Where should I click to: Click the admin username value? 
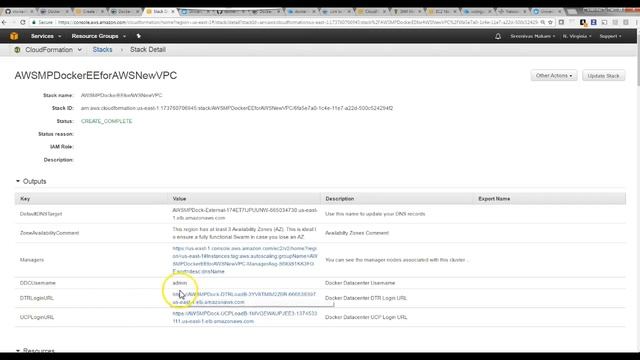click(180, 283)
